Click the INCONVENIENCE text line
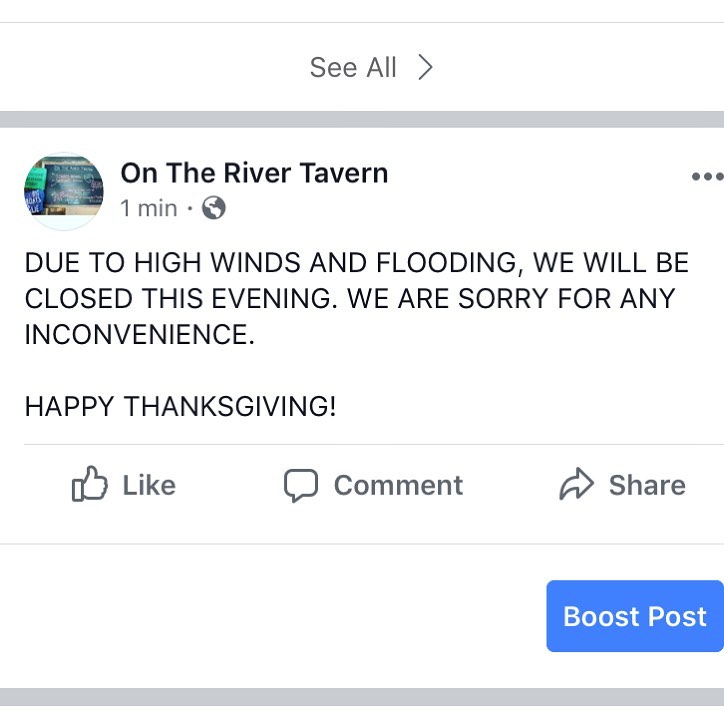 [139, 334]
